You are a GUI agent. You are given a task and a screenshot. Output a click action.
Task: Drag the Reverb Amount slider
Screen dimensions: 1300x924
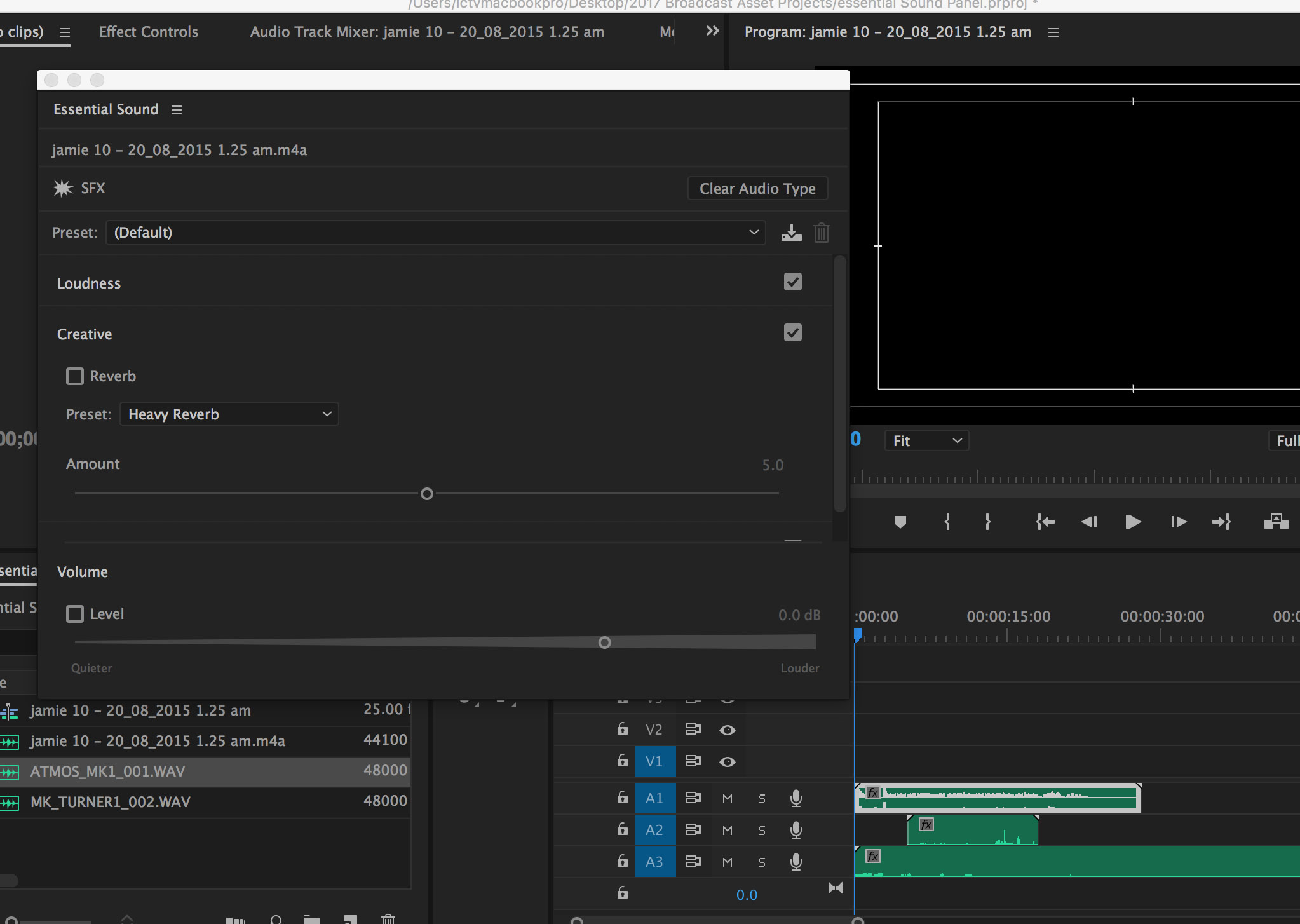(x=426, y=493)
